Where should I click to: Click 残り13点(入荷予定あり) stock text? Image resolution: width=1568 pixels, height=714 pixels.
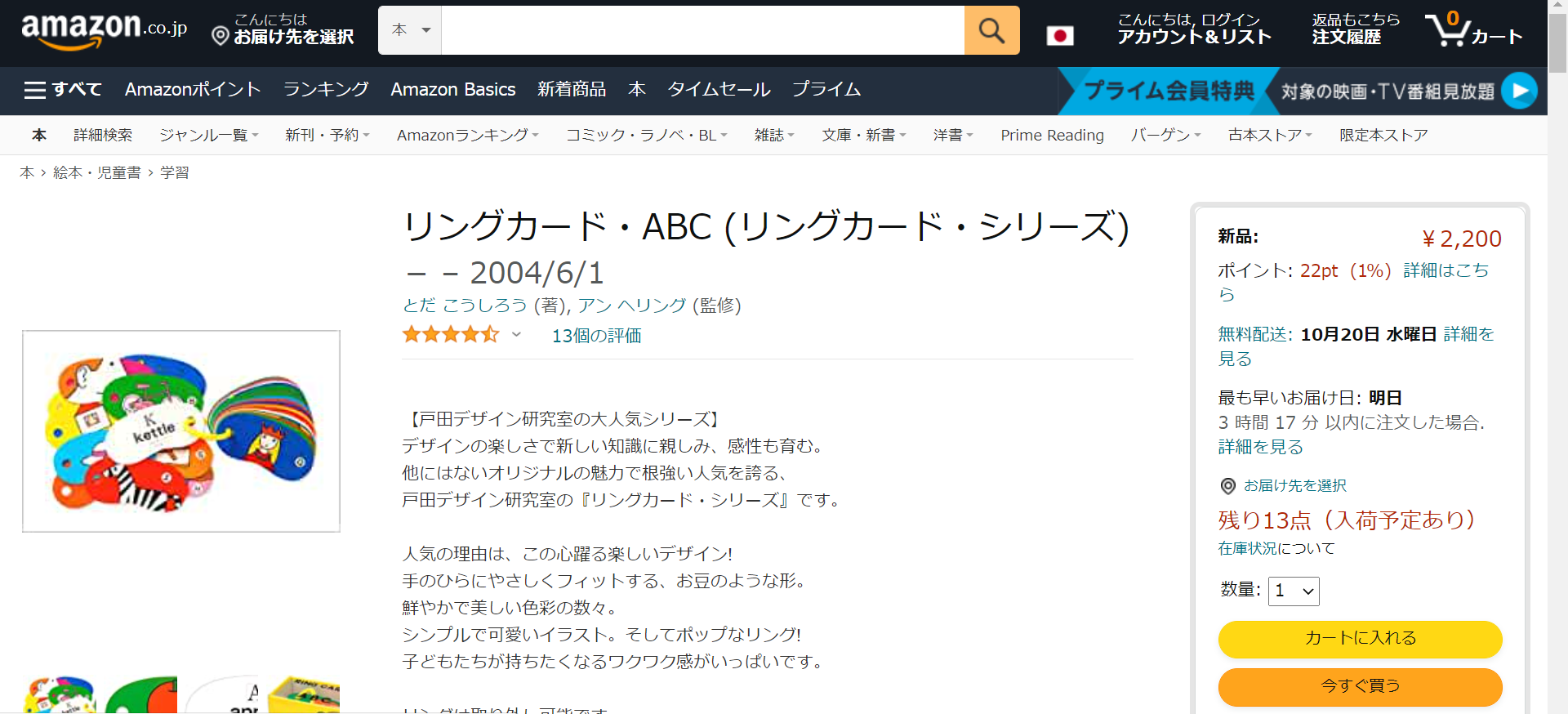1347,520
